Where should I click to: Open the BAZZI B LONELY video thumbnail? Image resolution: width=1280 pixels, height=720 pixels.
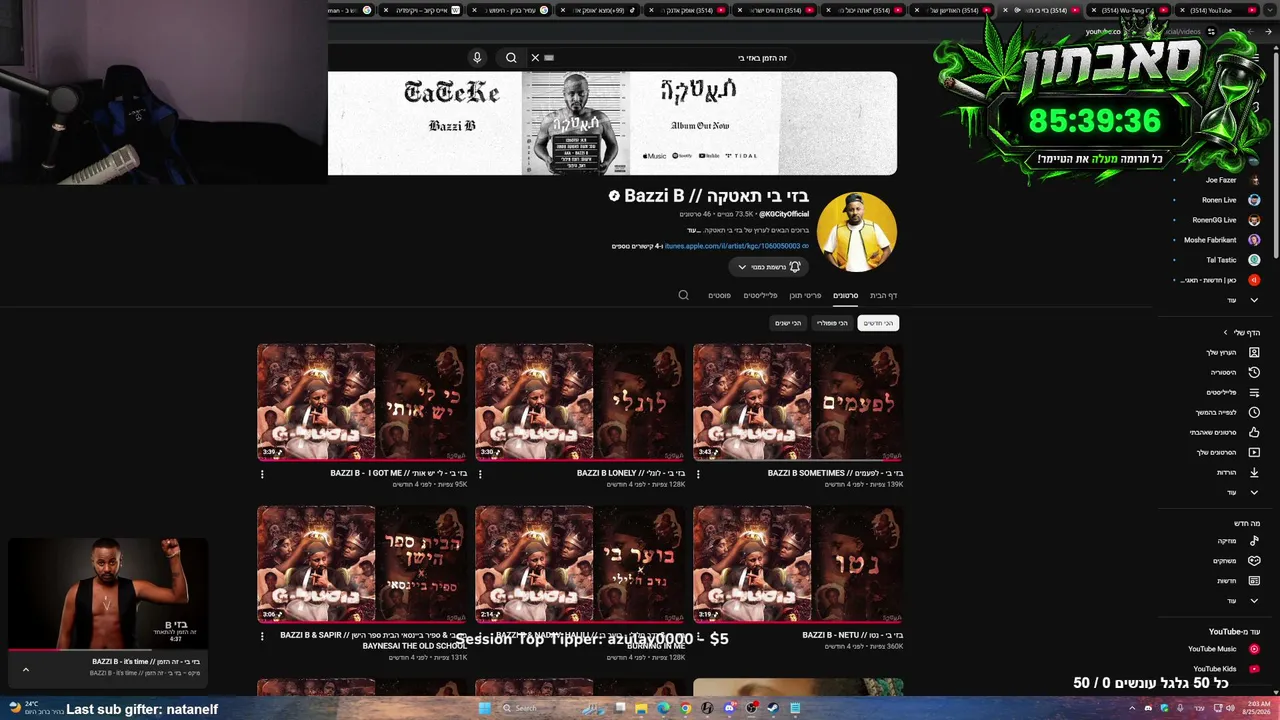point(580,402)
